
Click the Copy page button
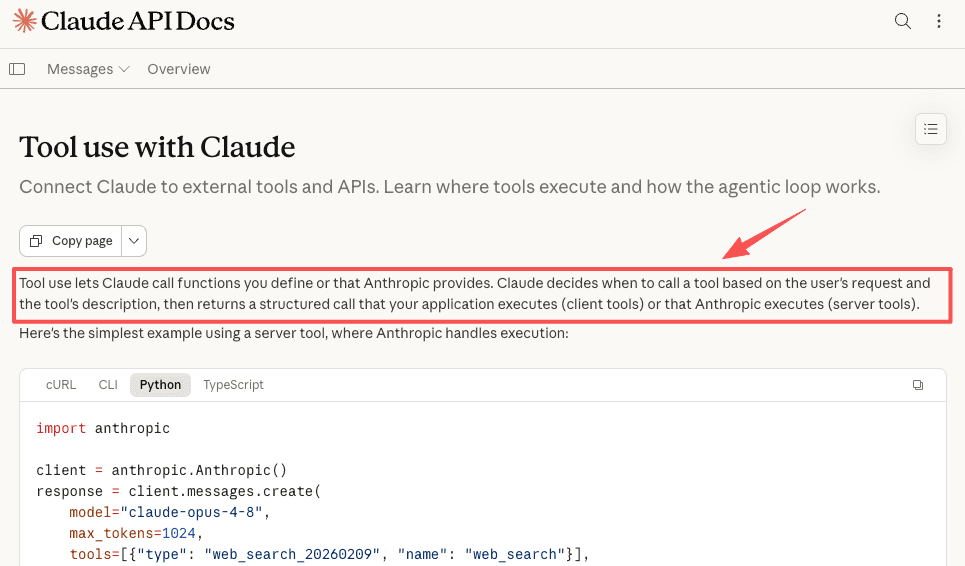pos(71,241)
